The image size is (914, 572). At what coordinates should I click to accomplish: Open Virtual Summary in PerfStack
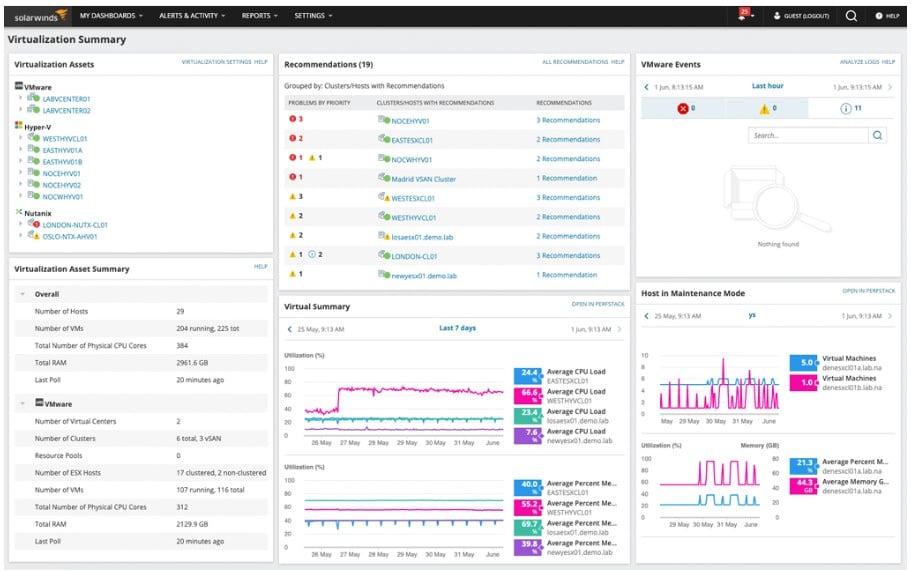point(597,304)
